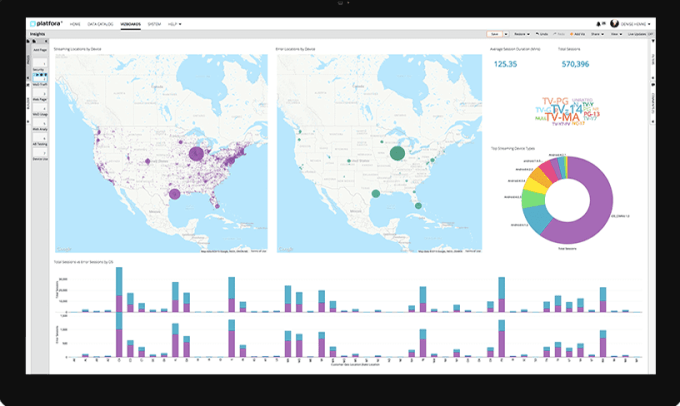Viewport: 680px width, 406px height.
Task: Open the Share dropdown menu
Action: pyautogui.click(x=598, y=34)
